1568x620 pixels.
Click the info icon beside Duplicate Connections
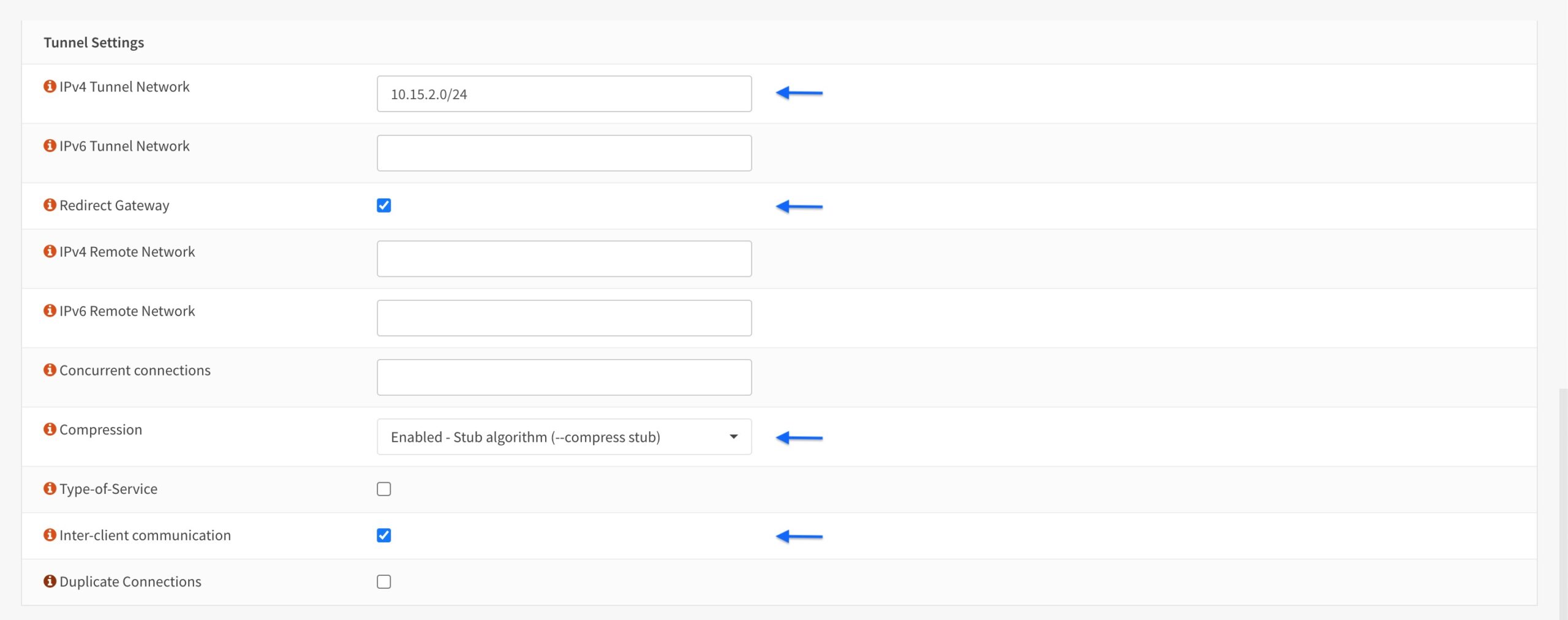click(50, 581)
